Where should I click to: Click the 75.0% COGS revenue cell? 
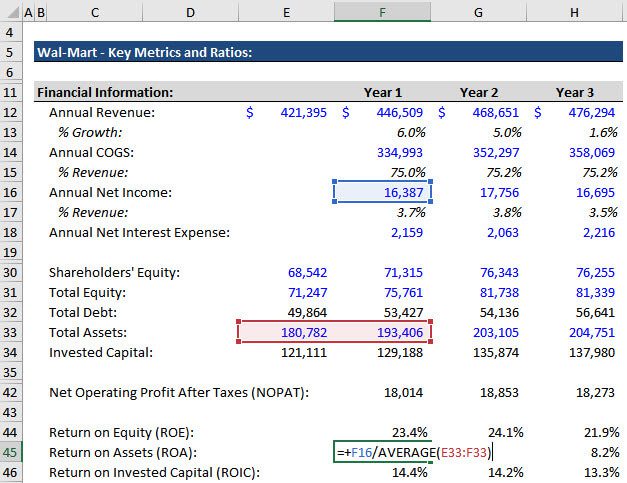point(407,172)
